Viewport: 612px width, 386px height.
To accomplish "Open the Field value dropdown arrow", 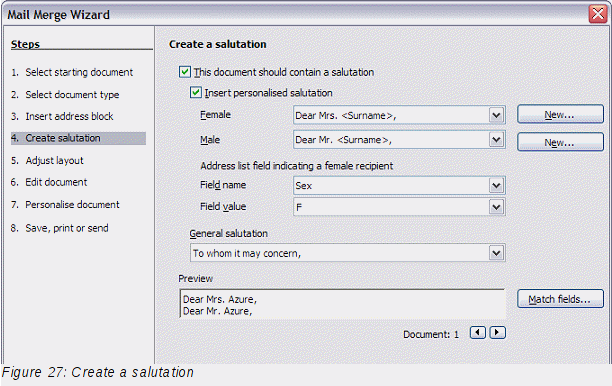I will coord(496,207).
